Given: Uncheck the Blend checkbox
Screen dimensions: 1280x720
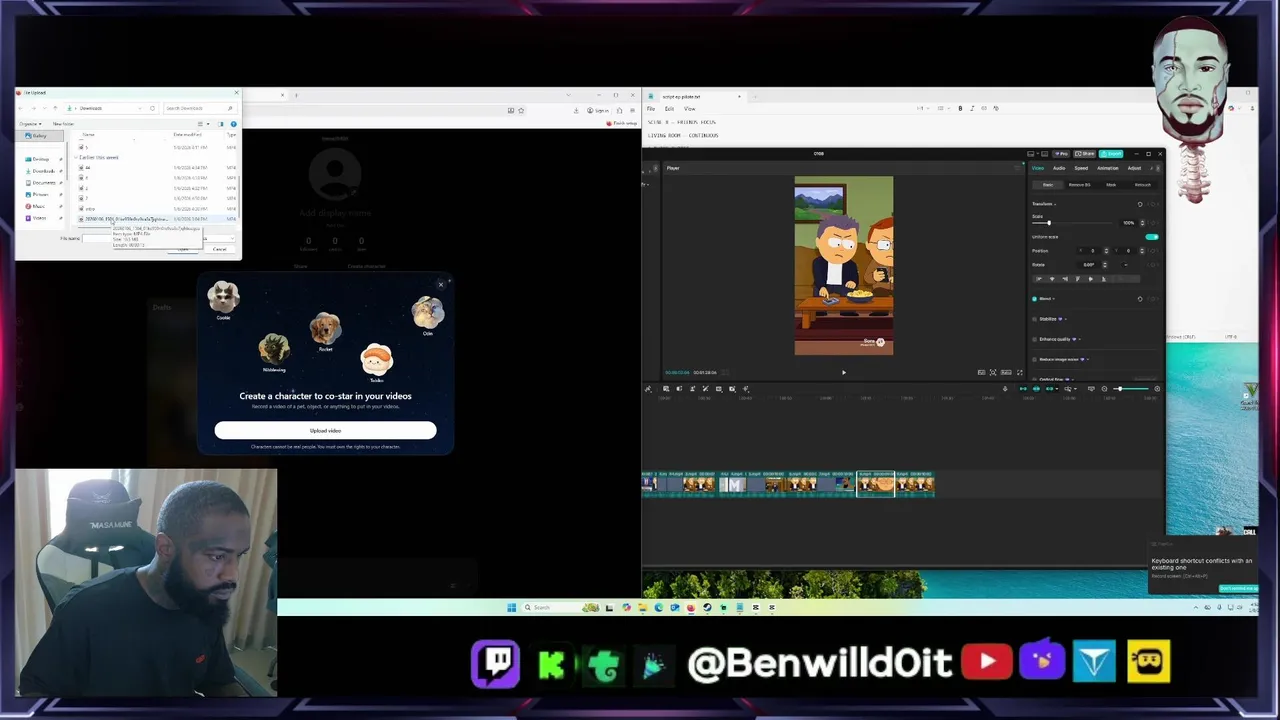Looking at the screenshot, I should coord(1034,299).
